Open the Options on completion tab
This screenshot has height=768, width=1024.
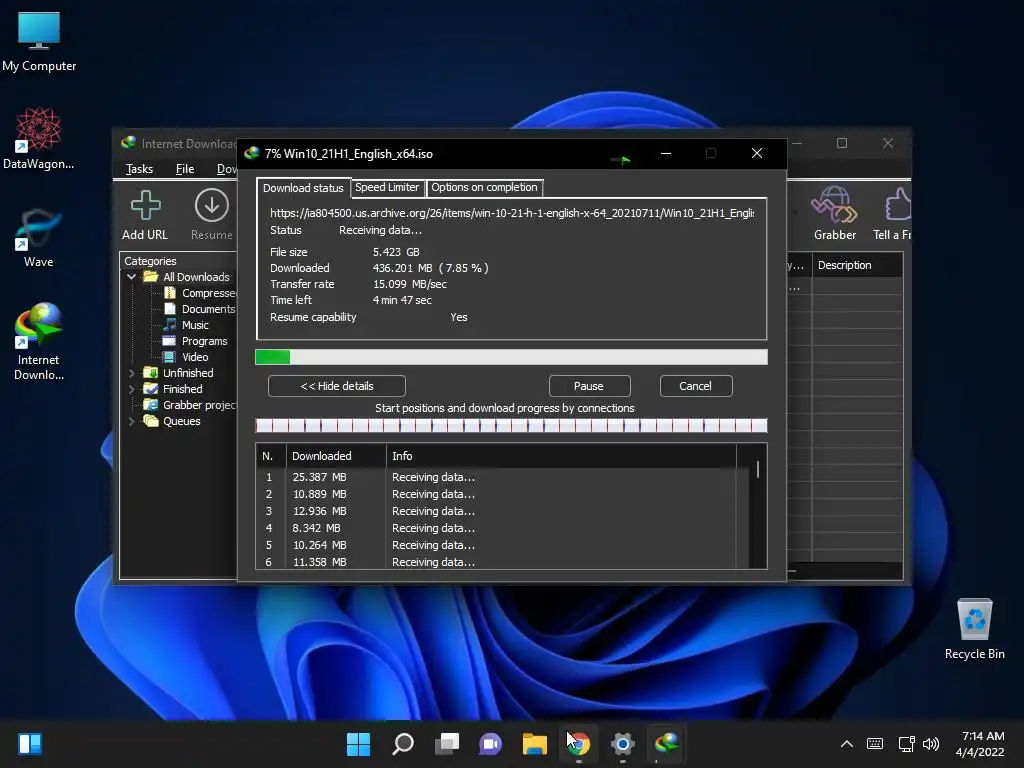coord(484,187)
